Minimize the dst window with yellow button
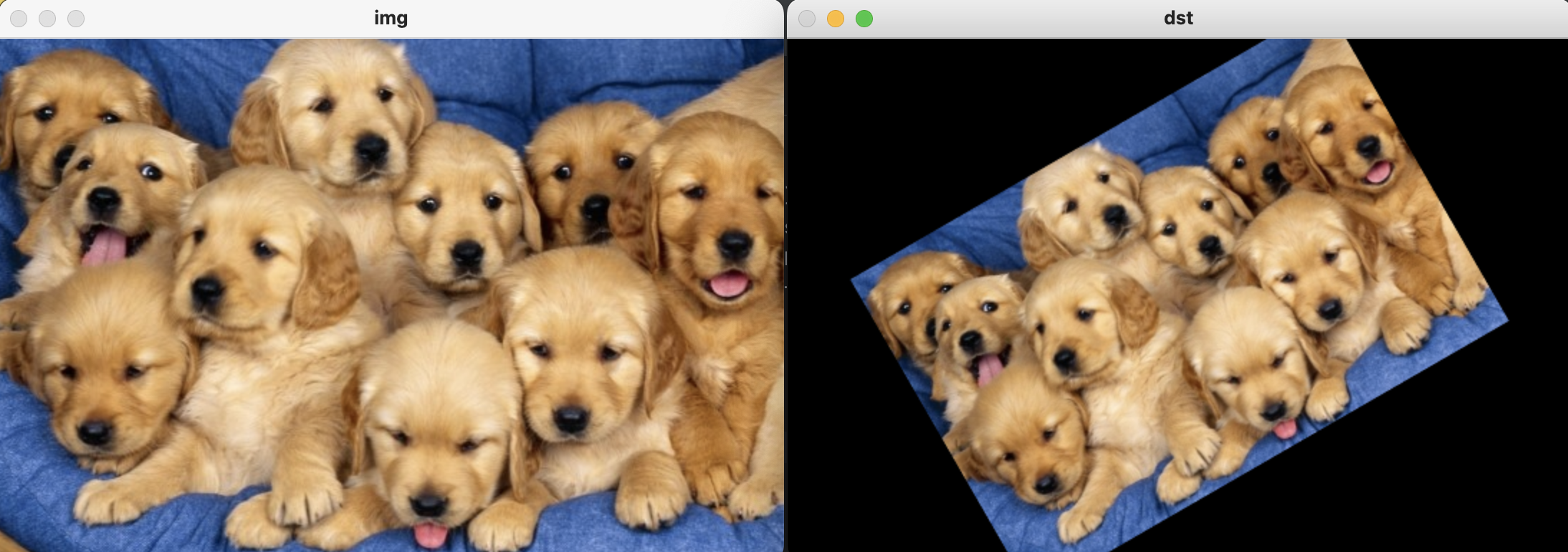Image resolution: width=1568 pixels, height=552 pixels. pos(836,19)
